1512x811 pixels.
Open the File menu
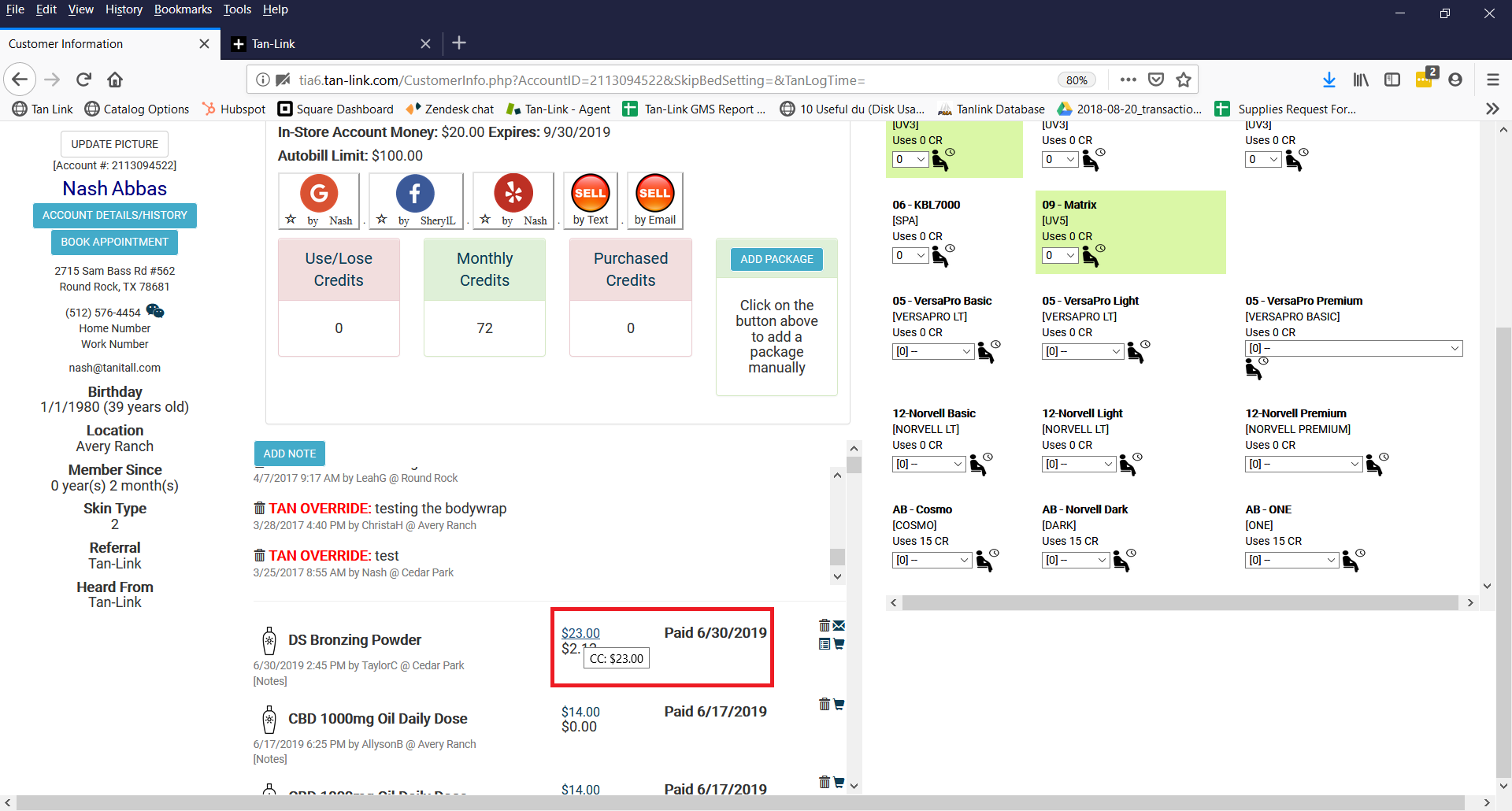tap(15, 9)
